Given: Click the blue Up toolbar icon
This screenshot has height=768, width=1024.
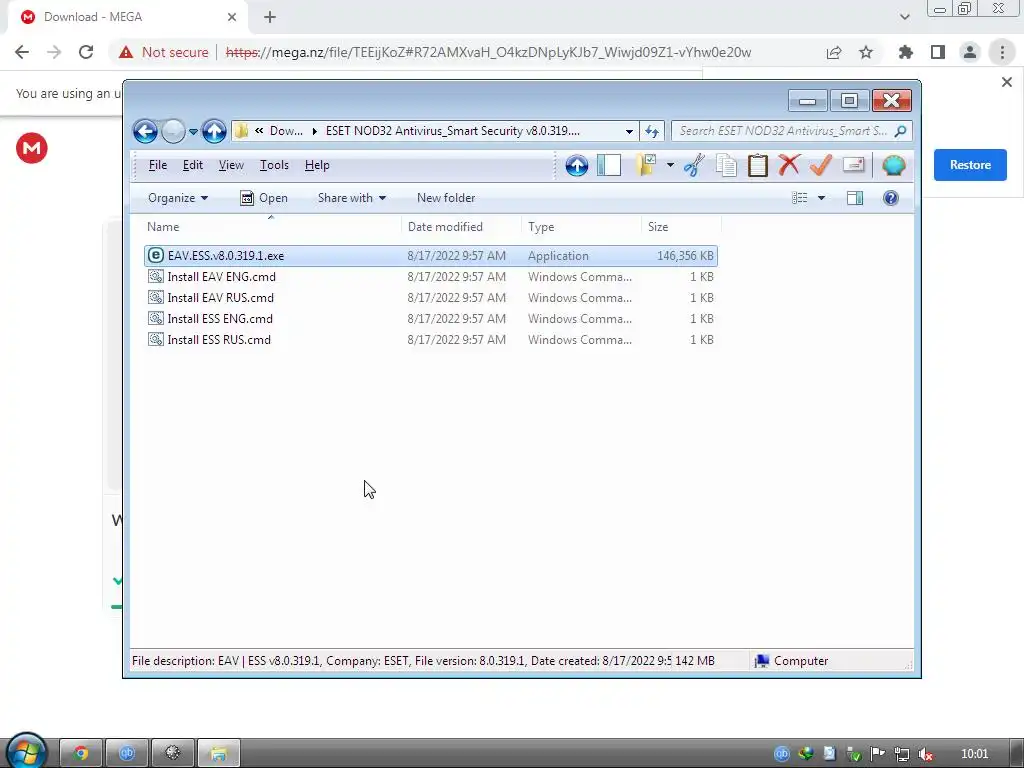Looking at the screenshot, I should pos(577,165).
